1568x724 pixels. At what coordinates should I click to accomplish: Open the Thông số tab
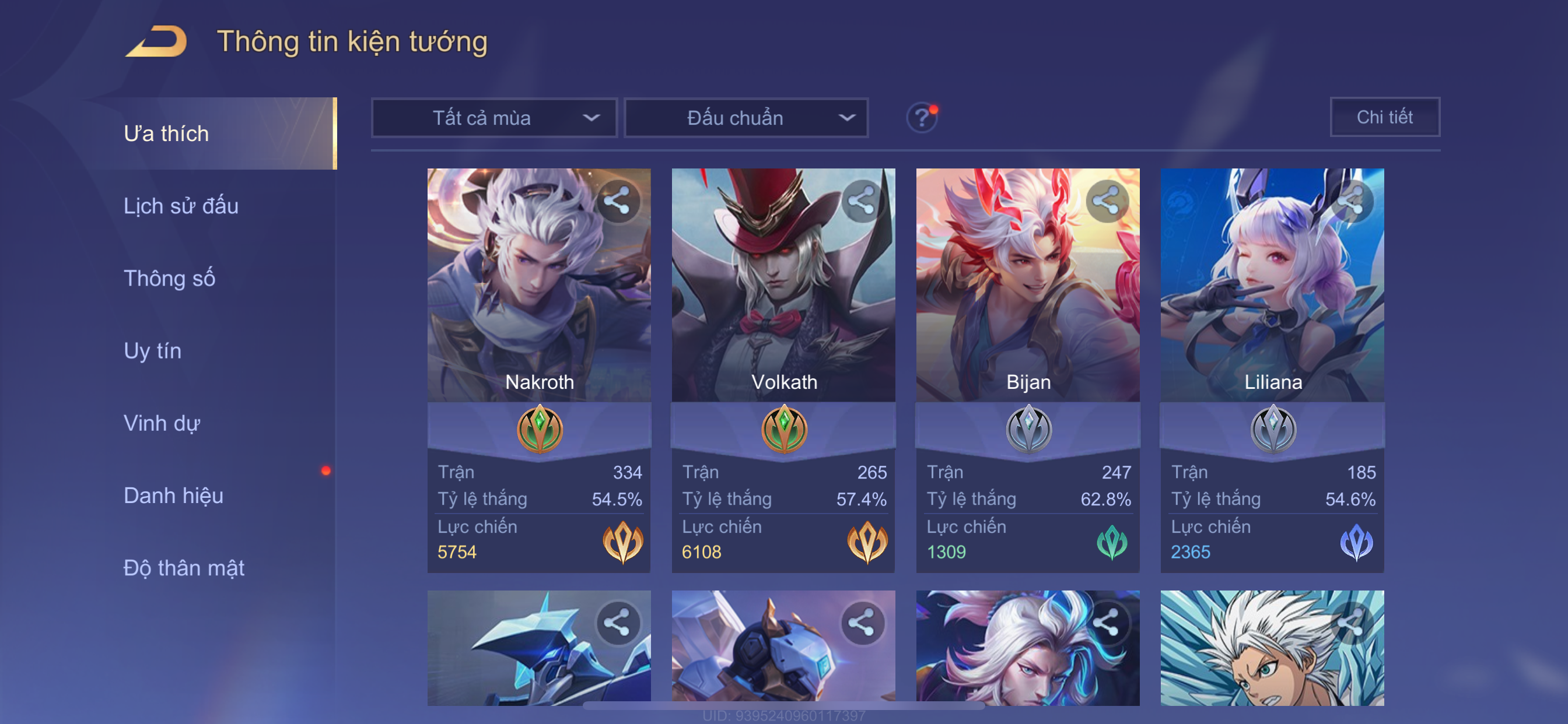click(169, 278)
